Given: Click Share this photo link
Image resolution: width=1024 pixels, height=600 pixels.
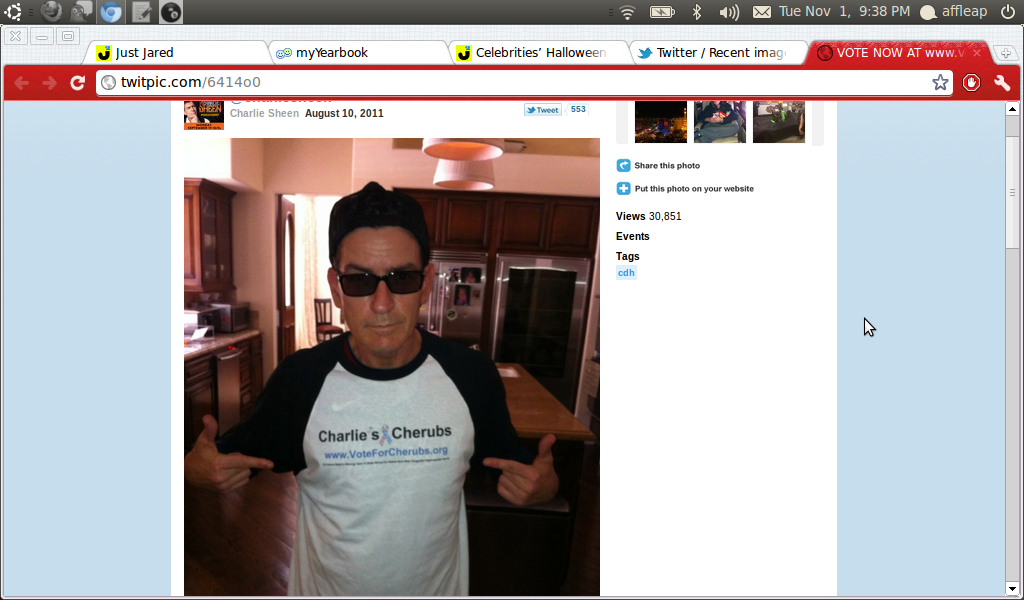Looking at the screenshot, I should (667, 166).
